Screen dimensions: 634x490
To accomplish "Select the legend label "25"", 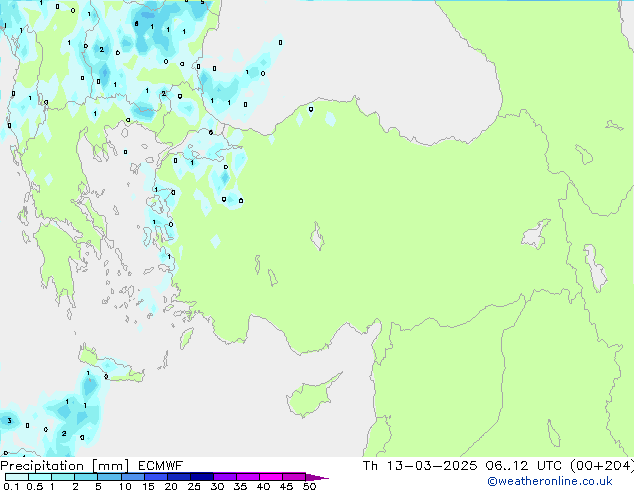I will click(194, 486).
